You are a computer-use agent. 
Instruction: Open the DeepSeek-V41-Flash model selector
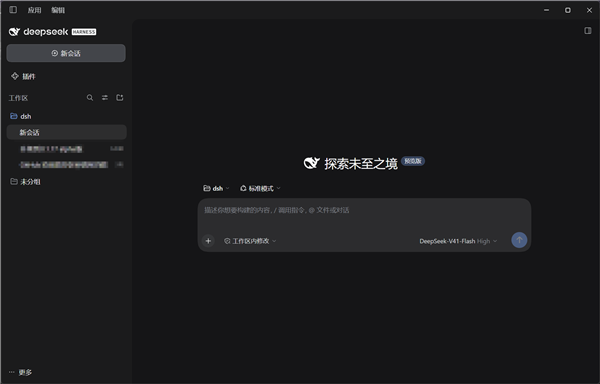458,241
